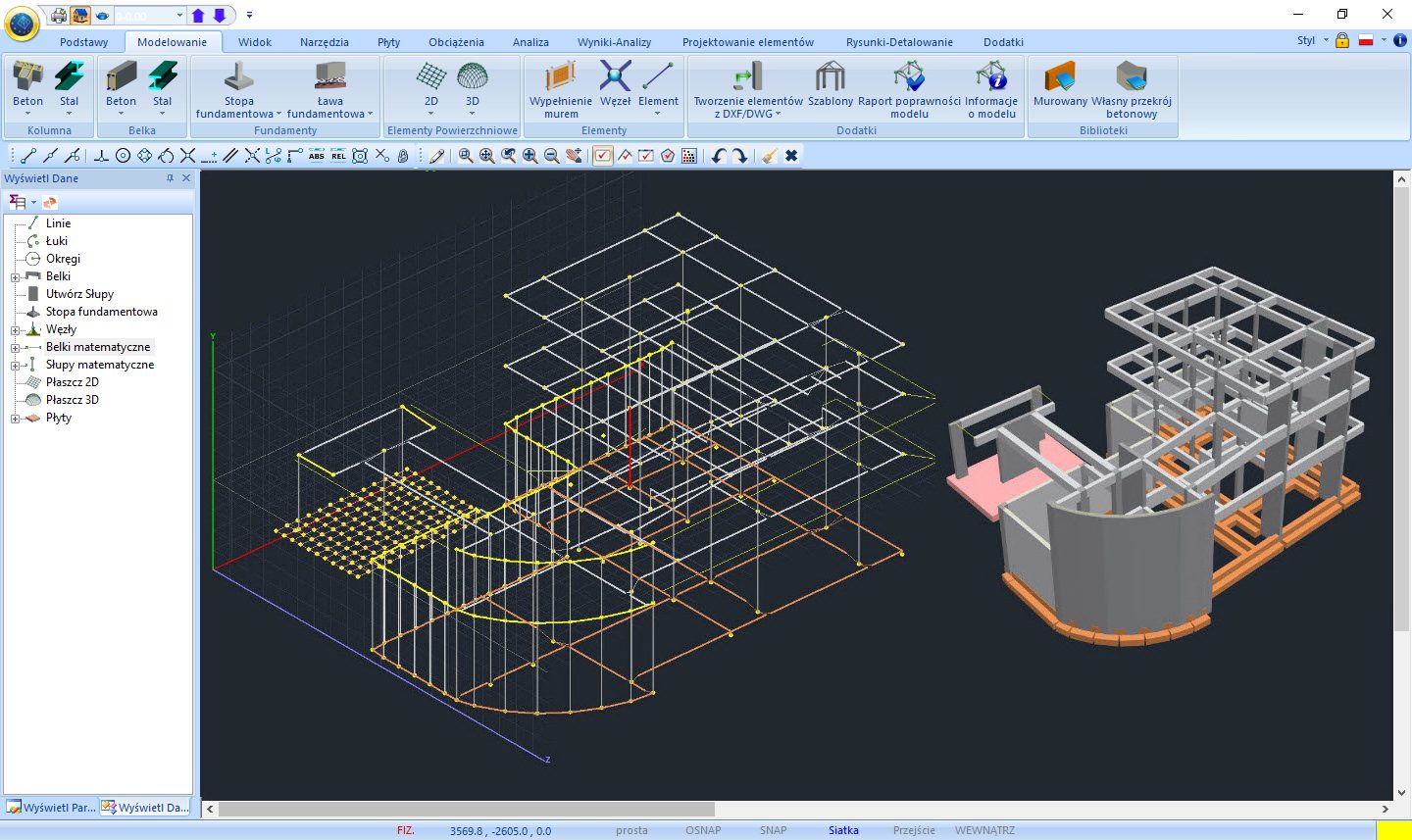Click the horizontal scrollbar under the viewport
The height and width of the screenshot is (840, 1412).
467,810
